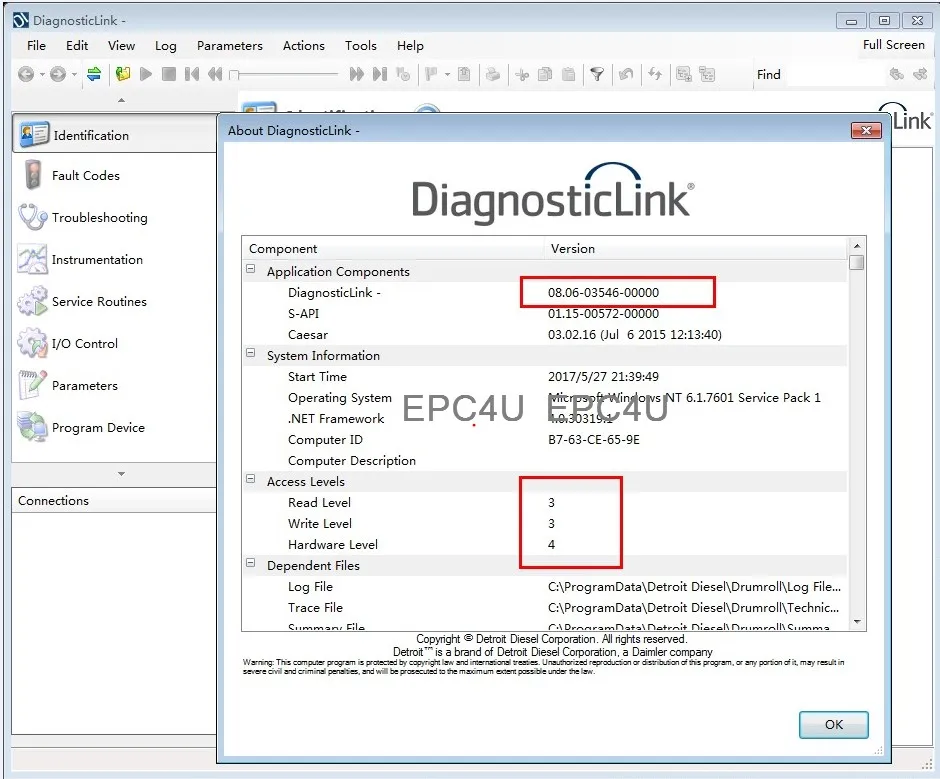The image size is (940, 779).
Task: Click the Print icon in toolbar
Action: pos(493,74)
